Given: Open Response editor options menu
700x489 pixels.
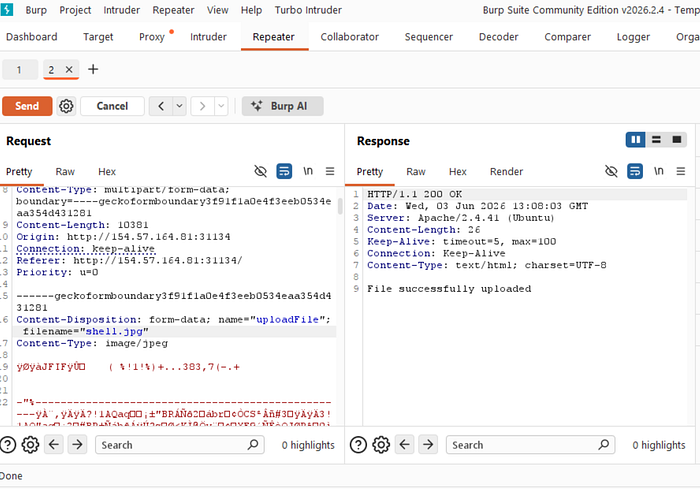Looking at the screenshot, I should pyautogui.click(x=681, y=171).
